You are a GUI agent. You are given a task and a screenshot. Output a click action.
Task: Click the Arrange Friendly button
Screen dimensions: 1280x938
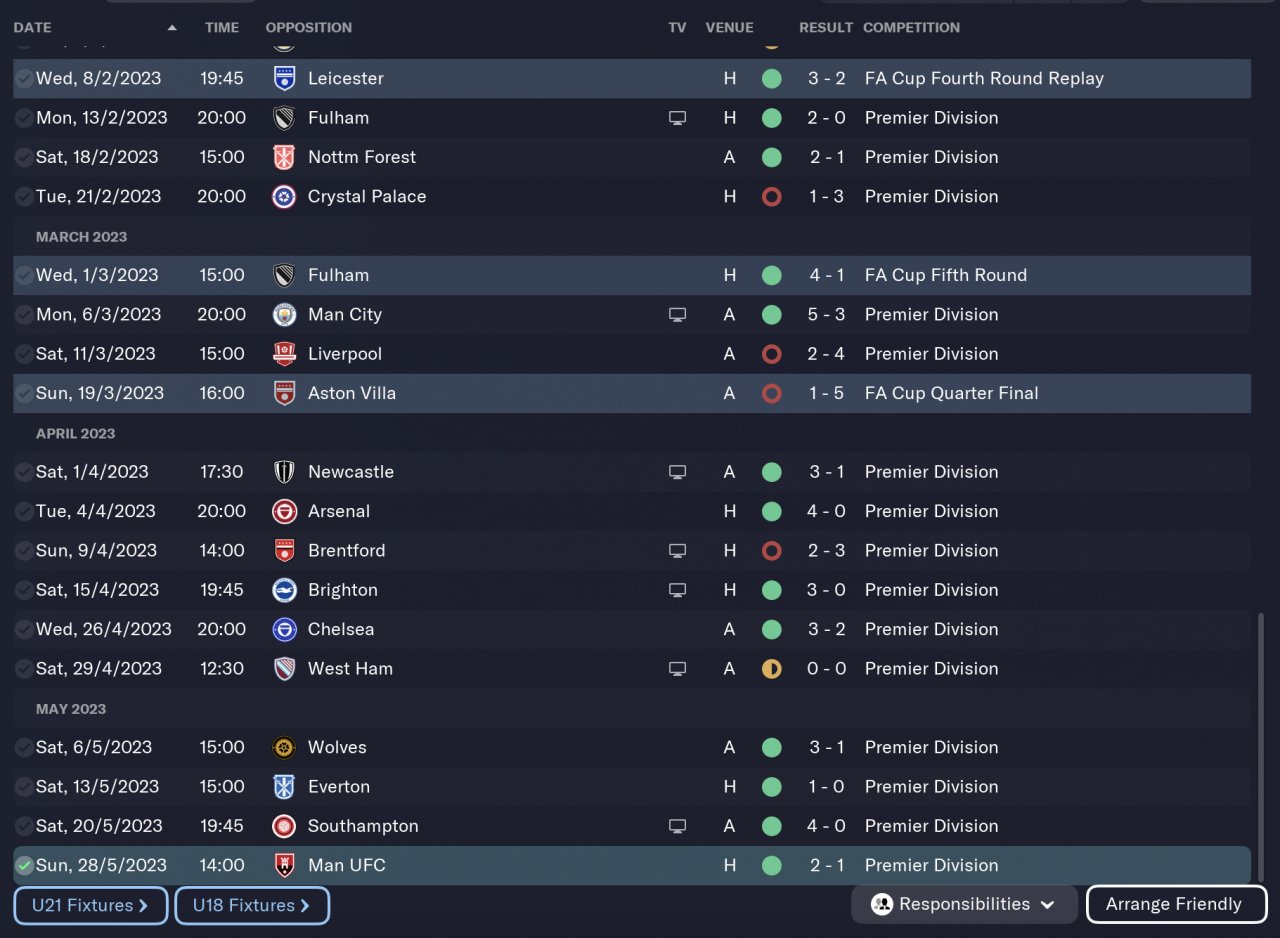(1175, 904)
